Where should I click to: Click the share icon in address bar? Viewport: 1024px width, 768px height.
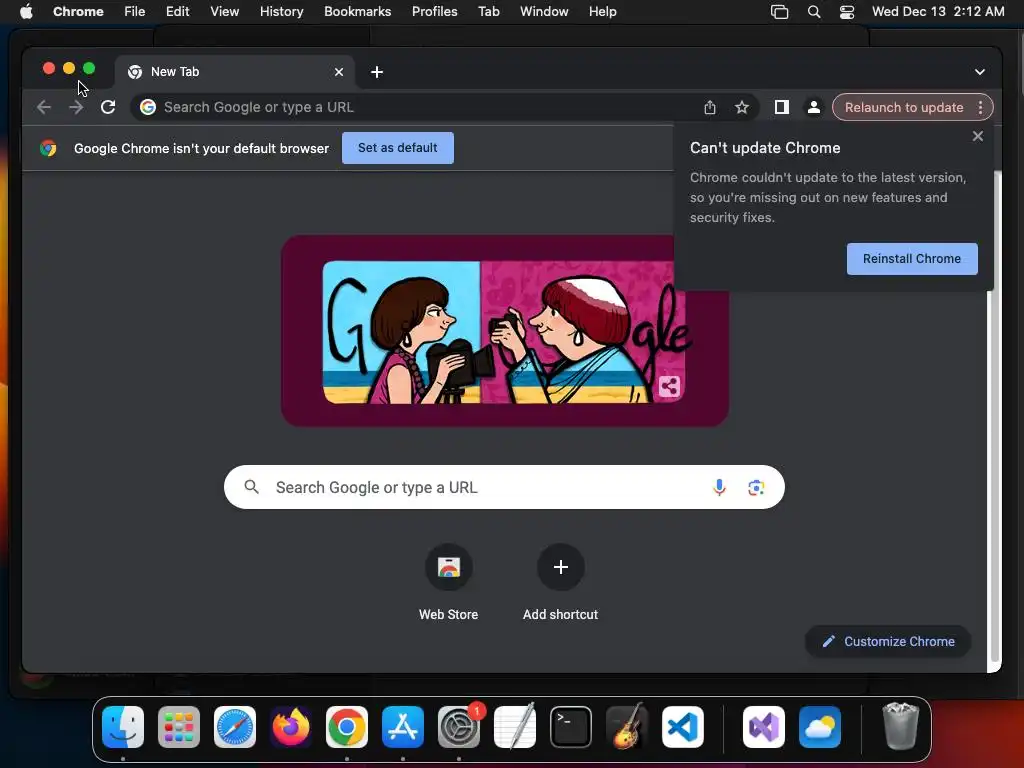710,107
